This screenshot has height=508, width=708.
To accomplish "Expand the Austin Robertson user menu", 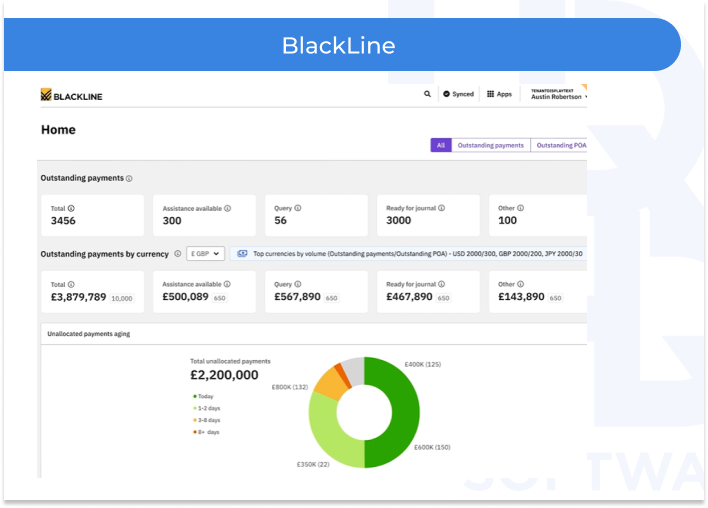I will pos(559,94).
